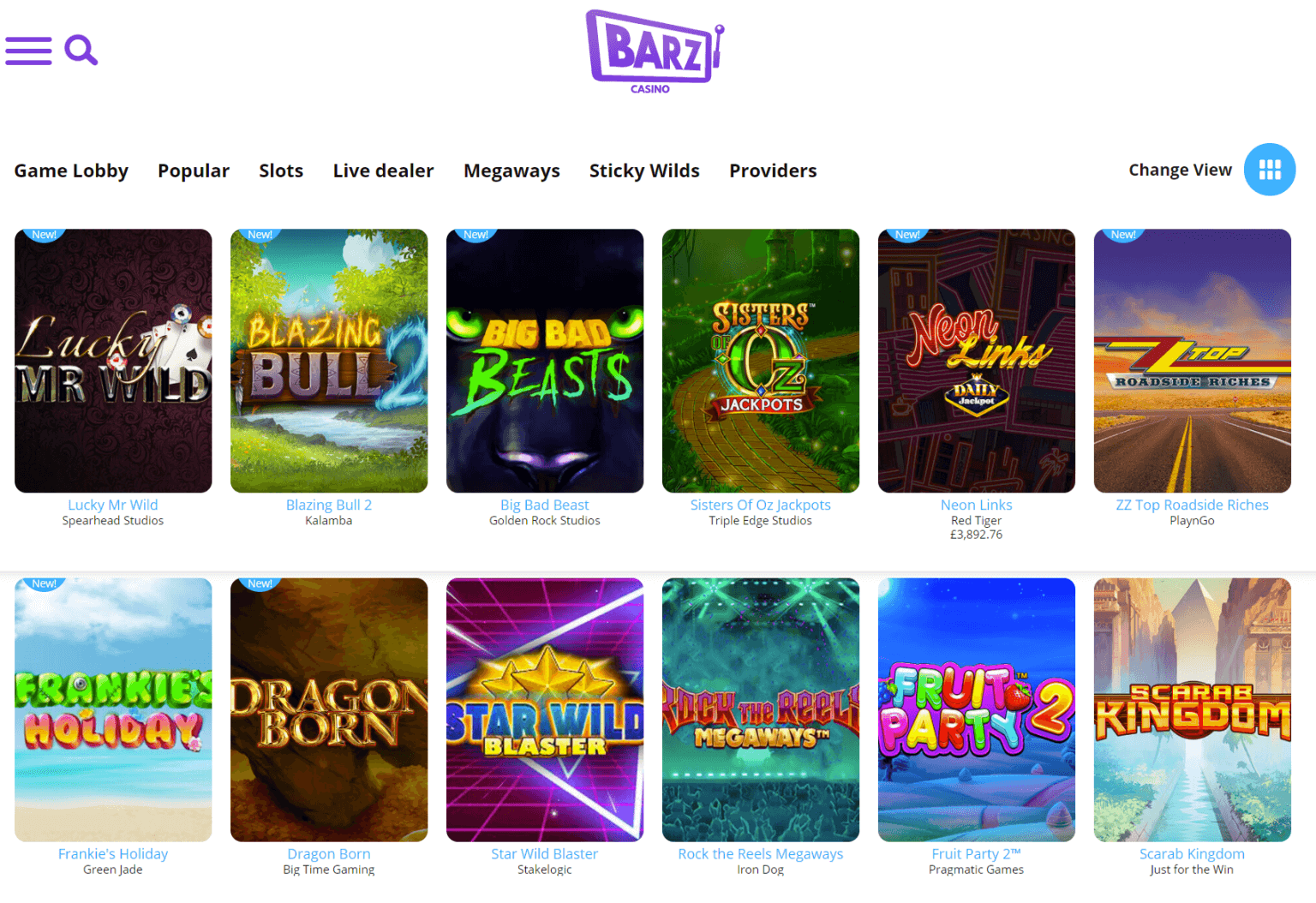
Task: Click the Scarab Kingdom title link
Action: (1192, 854)
